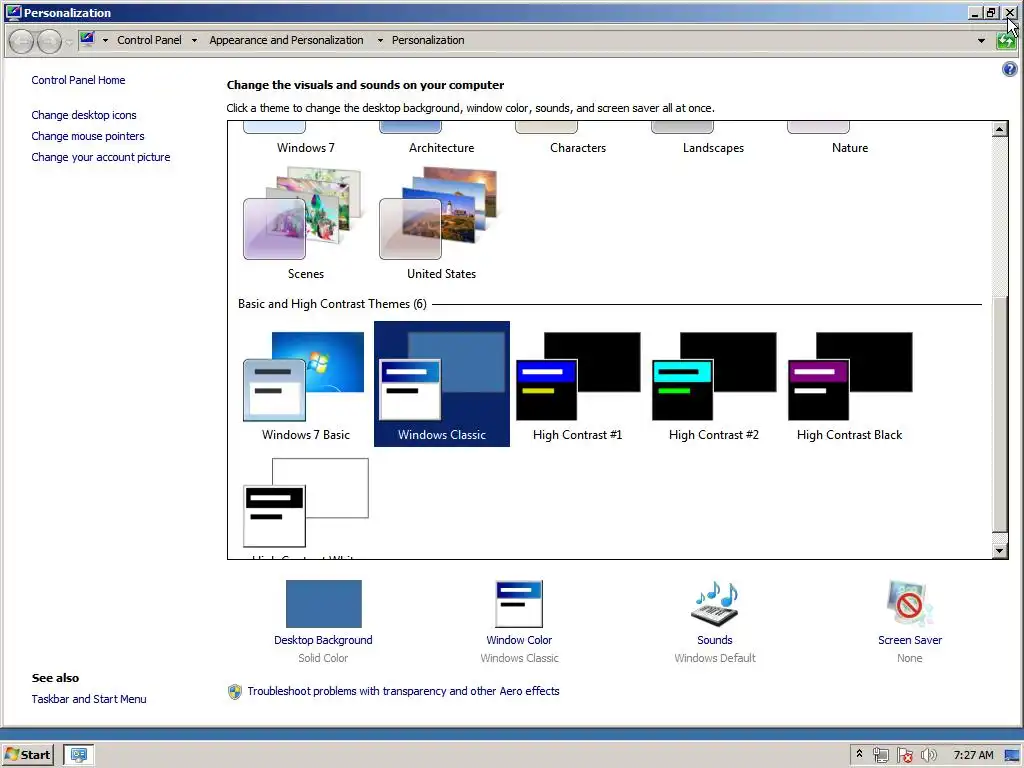Click Window Color label link
1024x768 pixels.
[519, 640]
